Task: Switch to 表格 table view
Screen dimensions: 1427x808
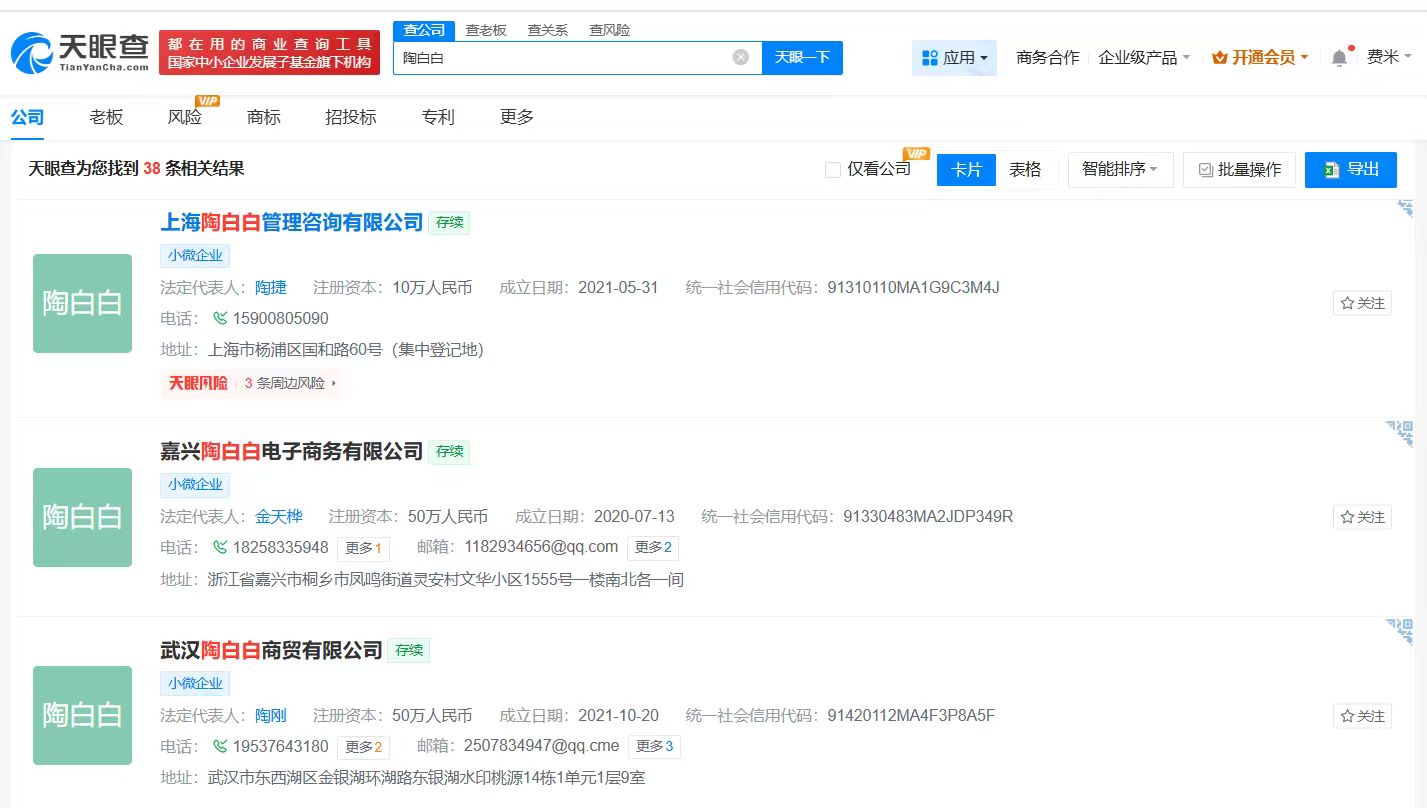Action: pyautogui.click(x=1025, y=170)
